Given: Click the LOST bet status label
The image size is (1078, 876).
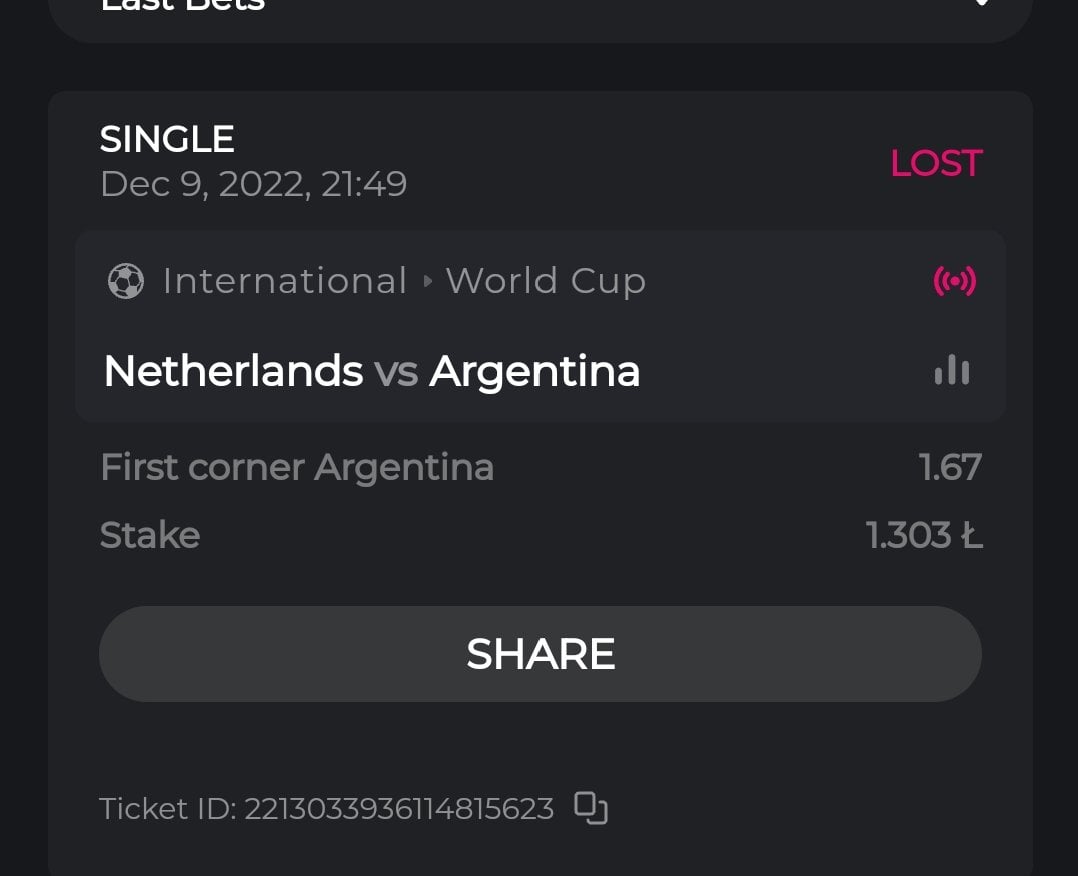Looking at the screenshot, I should point(936,163).
